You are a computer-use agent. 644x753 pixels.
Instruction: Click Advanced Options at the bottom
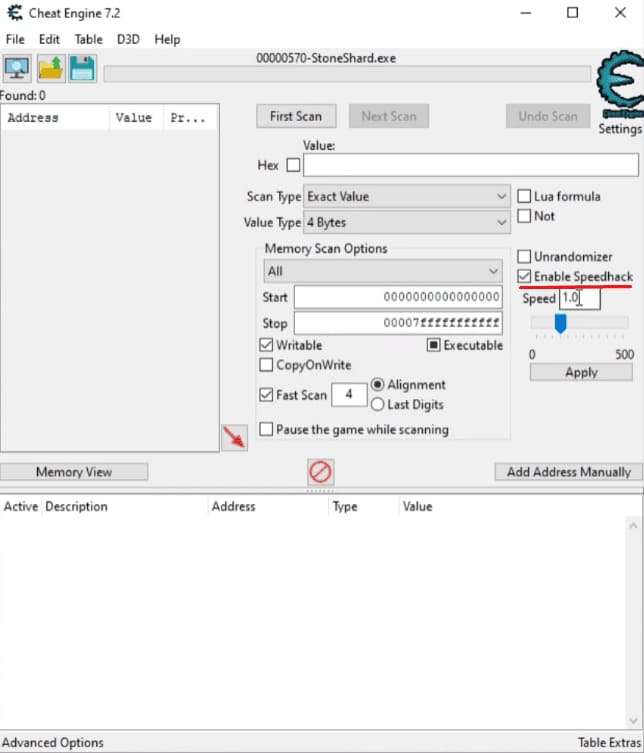tap(53, 742)
